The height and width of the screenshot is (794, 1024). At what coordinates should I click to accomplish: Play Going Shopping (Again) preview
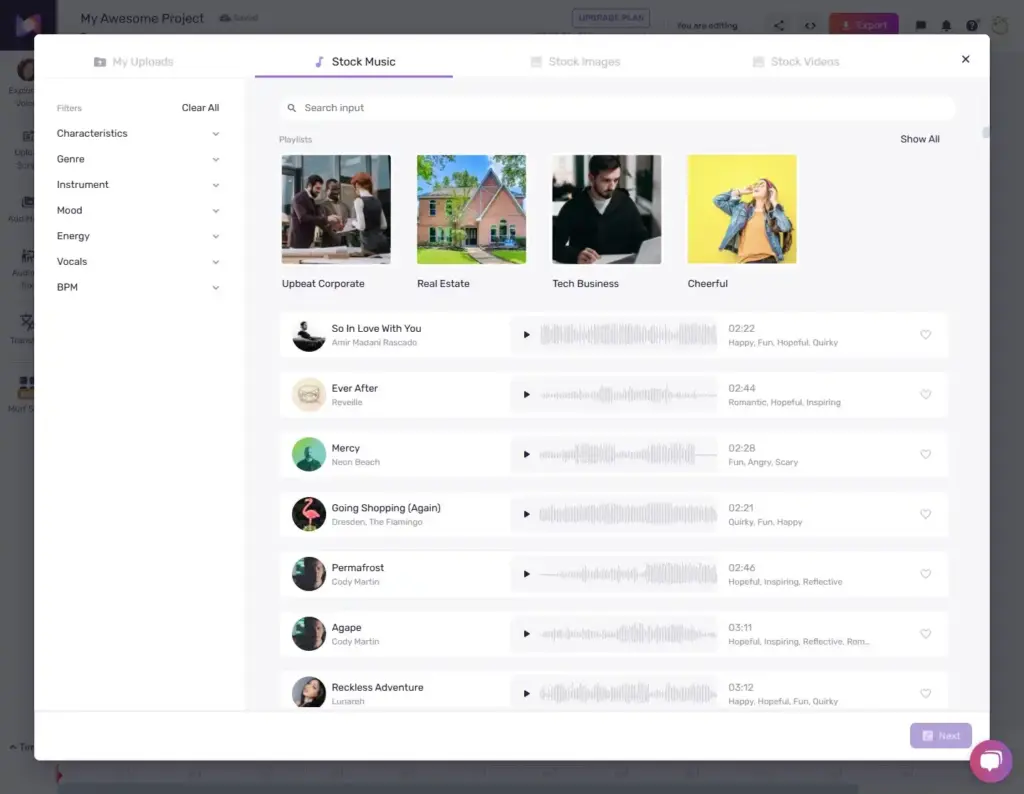[526, 515]
